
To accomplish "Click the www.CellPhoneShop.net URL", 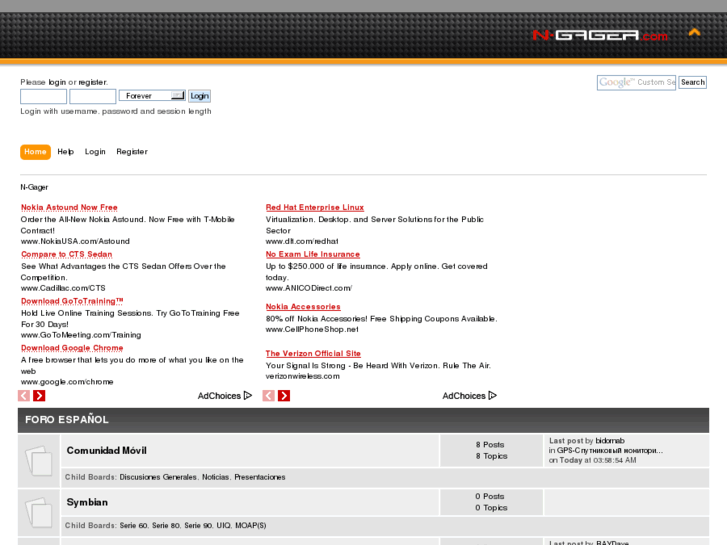I will (312, 329).
